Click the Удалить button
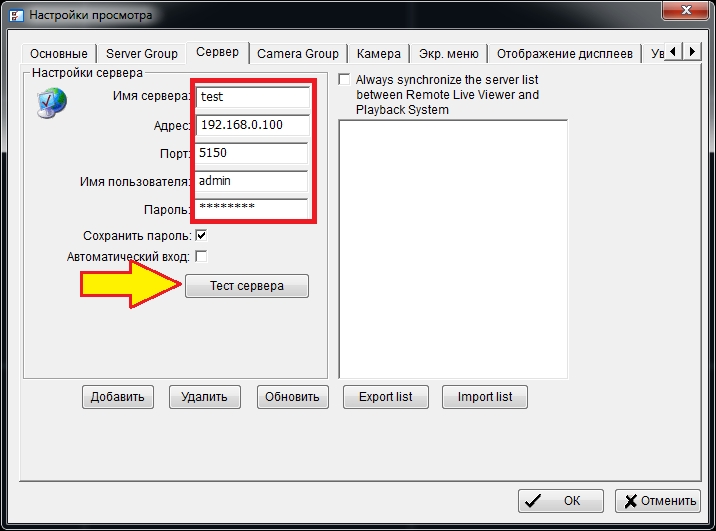 (205, 397)
